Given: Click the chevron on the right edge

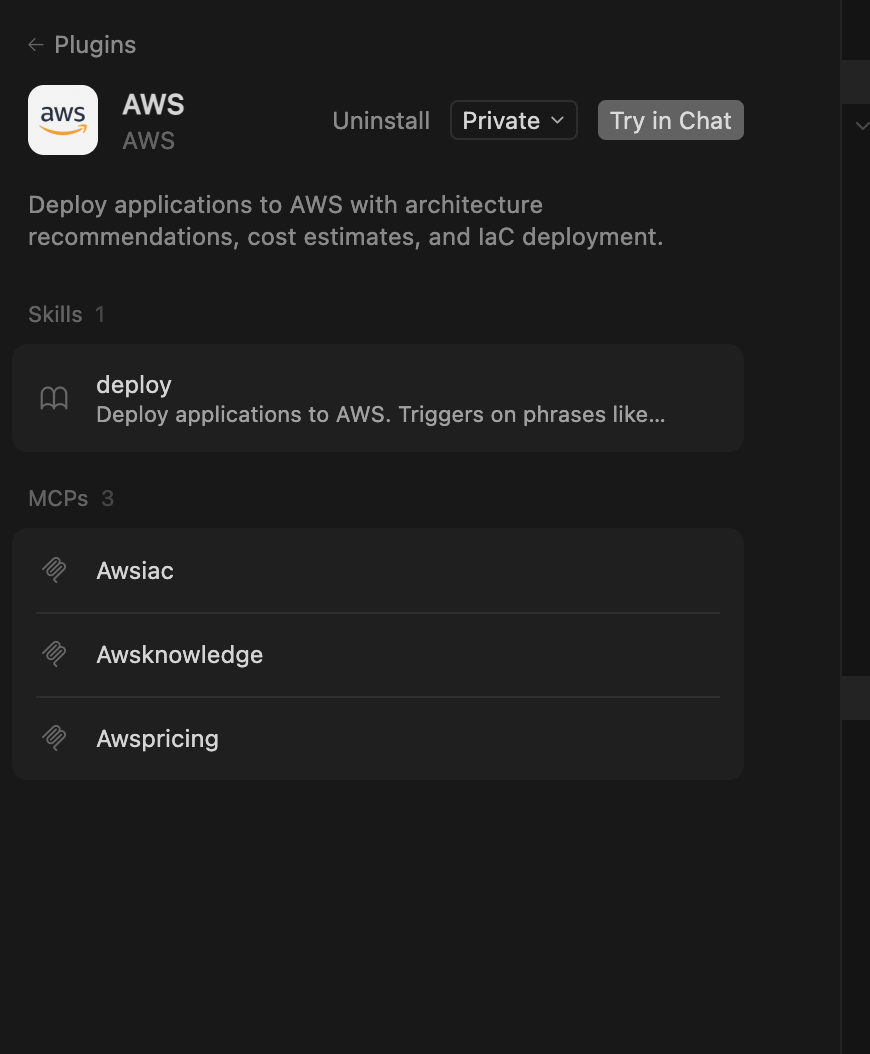Looking at the screenshot, I should point(862,126).
